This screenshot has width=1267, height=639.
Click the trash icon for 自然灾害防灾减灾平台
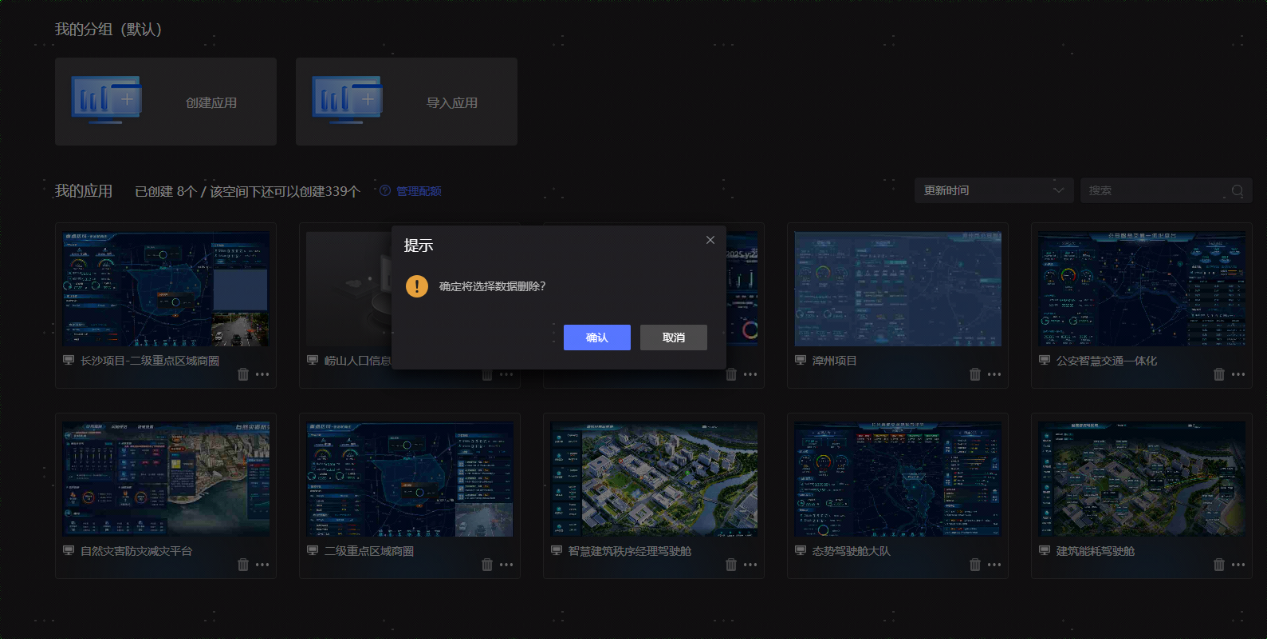click(243, 564)
